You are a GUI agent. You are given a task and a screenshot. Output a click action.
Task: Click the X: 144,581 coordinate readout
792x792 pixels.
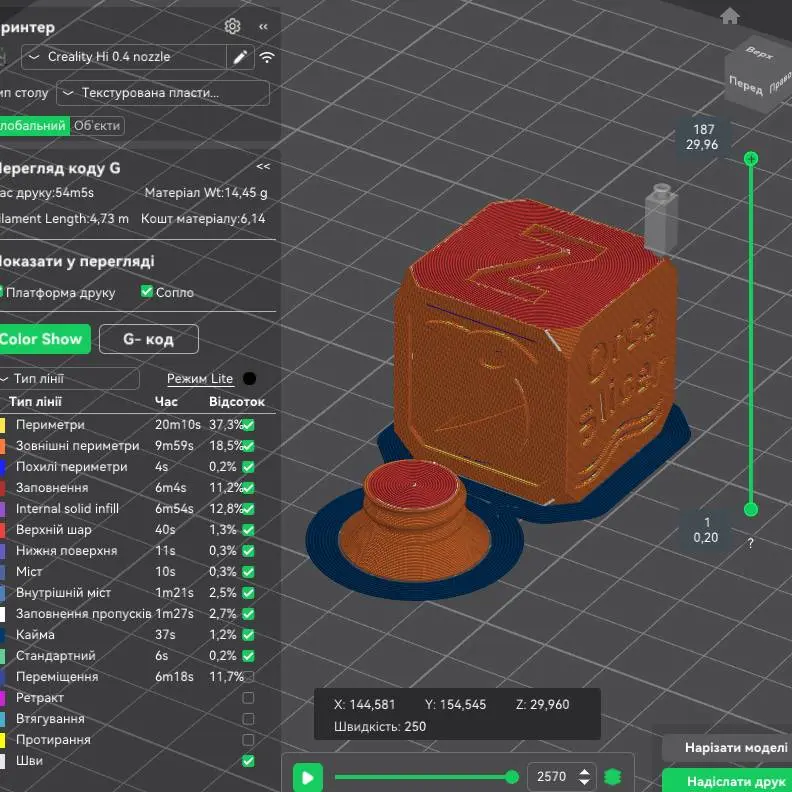[364, 704]
